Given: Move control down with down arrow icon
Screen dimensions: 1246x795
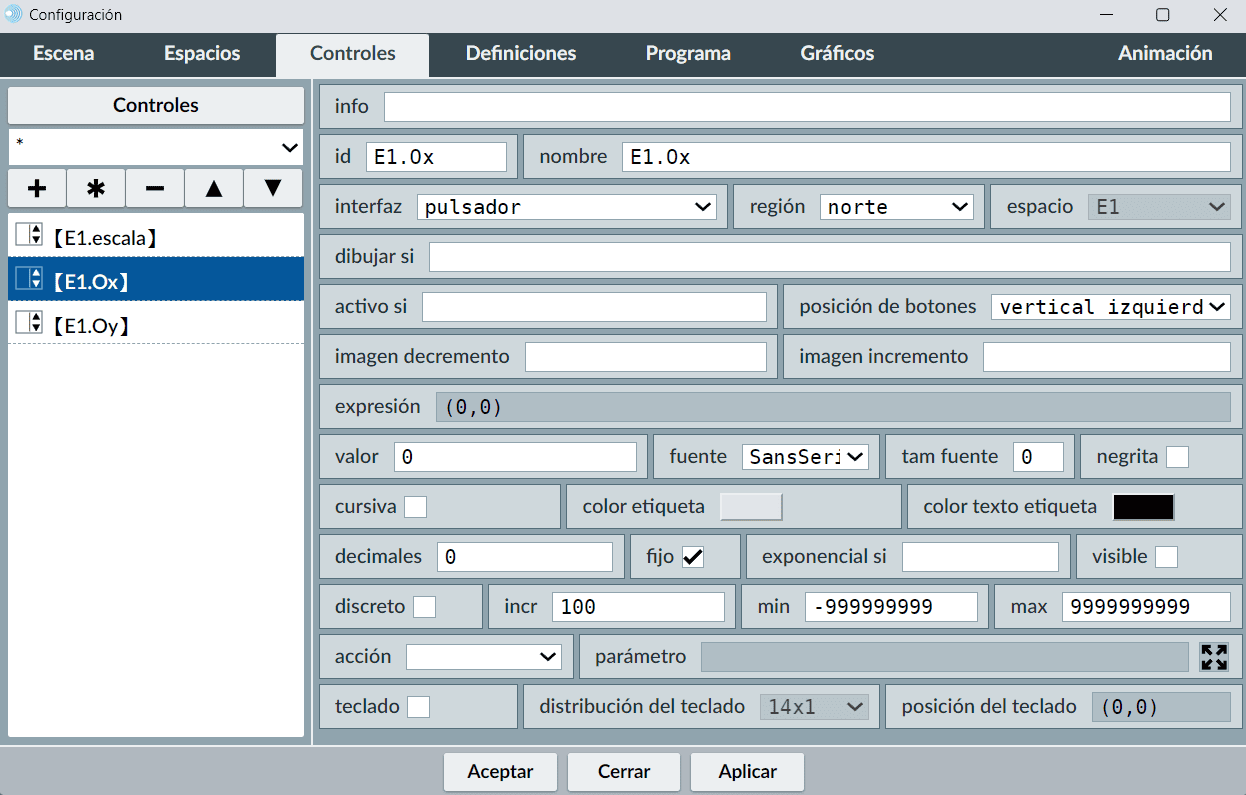Looking at the screenshot, I should [273, 188].
